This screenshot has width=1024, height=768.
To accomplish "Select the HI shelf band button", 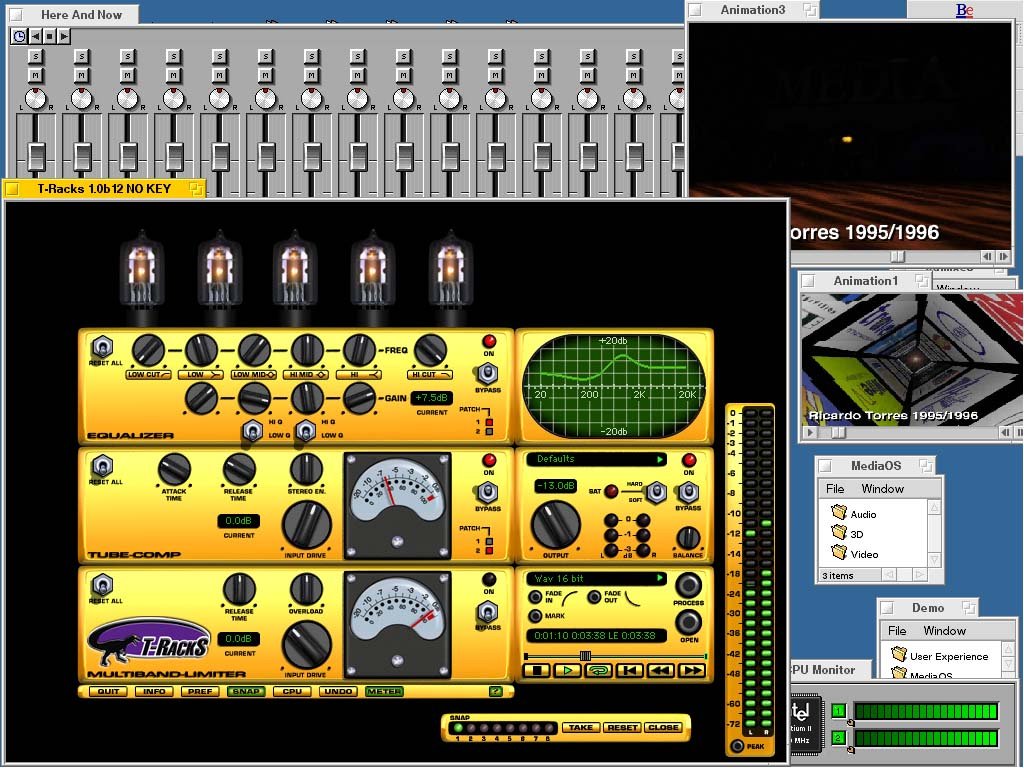I will (359, 375).
